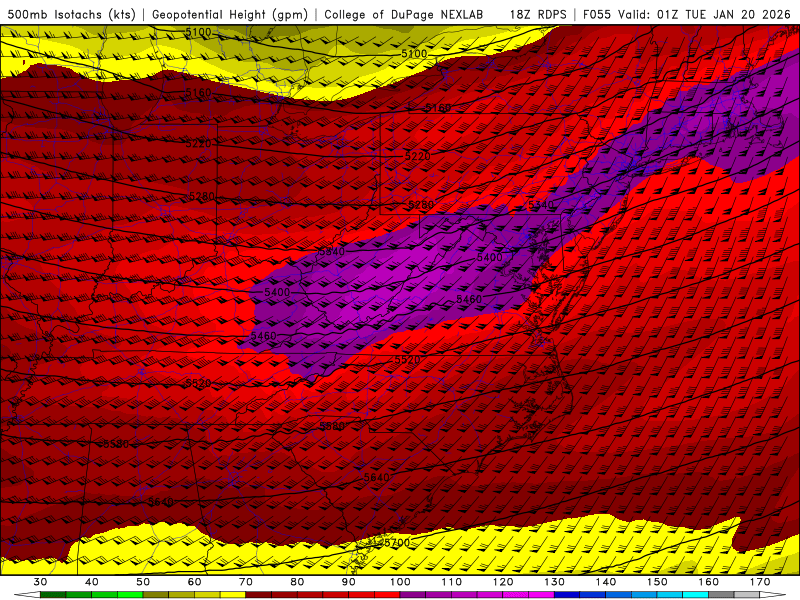The width and height of the screenshot is (800, 600).
Task: Pick the cyan swatch just below 160
Action: 695,595
